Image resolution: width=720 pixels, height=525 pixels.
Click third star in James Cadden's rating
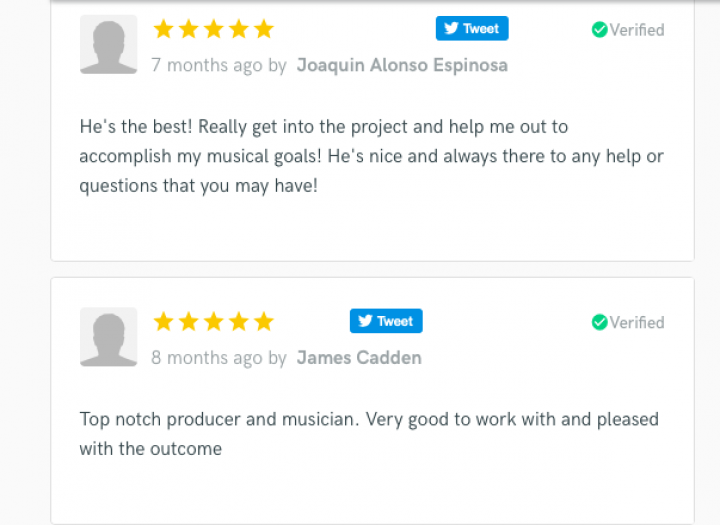[214, 322]
